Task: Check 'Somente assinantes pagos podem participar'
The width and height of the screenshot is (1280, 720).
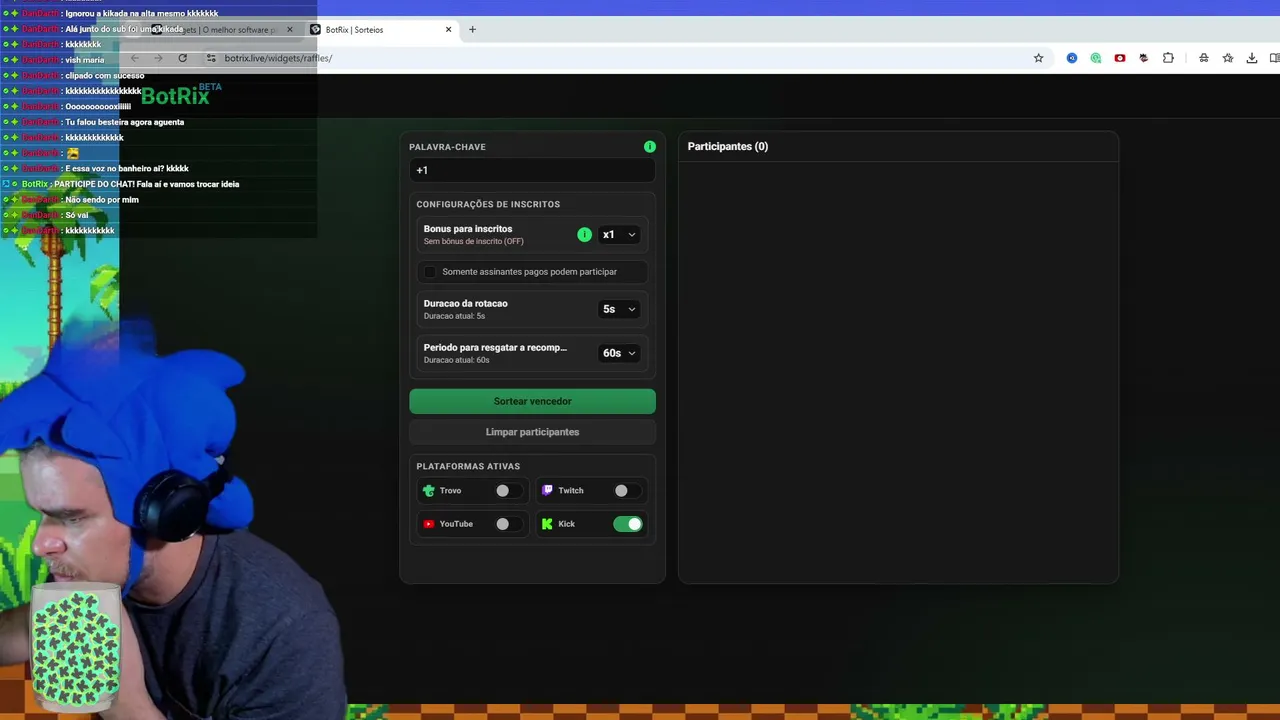Action: pyautogui.click(x=431, y=272)
